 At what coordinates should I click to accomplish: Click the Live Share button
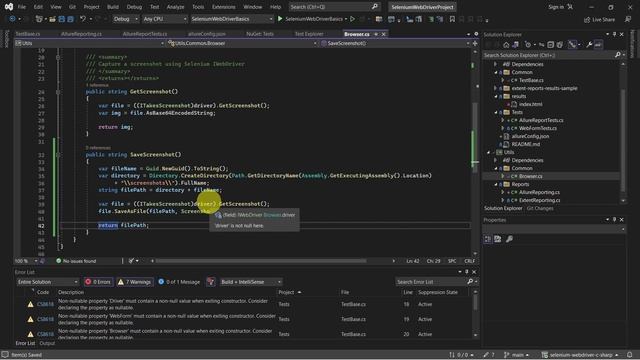tap(599, 19)
